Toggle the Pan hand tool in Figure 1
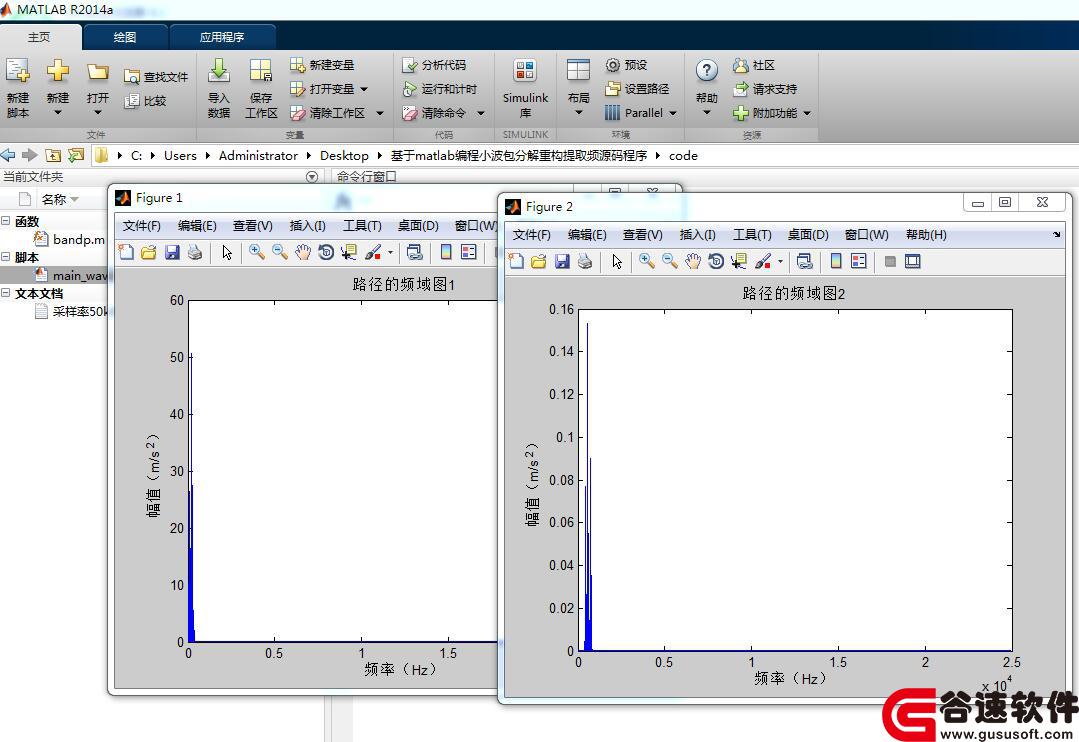Image resolution: width=1079 pixels, height=742 pixels. point(303,253)
